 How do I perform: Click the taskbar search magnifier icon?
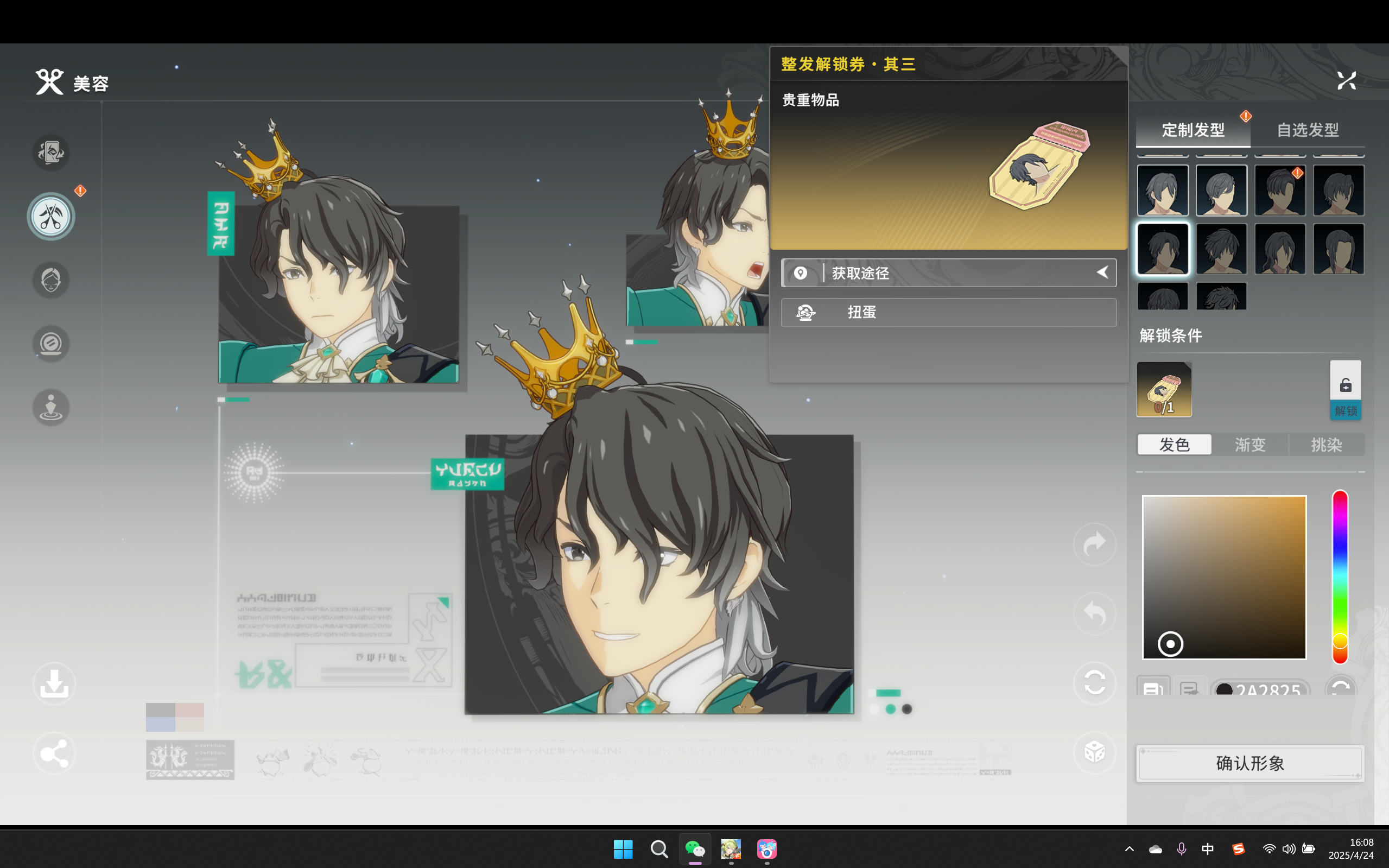pyautogui.click(x=659, y=848)
